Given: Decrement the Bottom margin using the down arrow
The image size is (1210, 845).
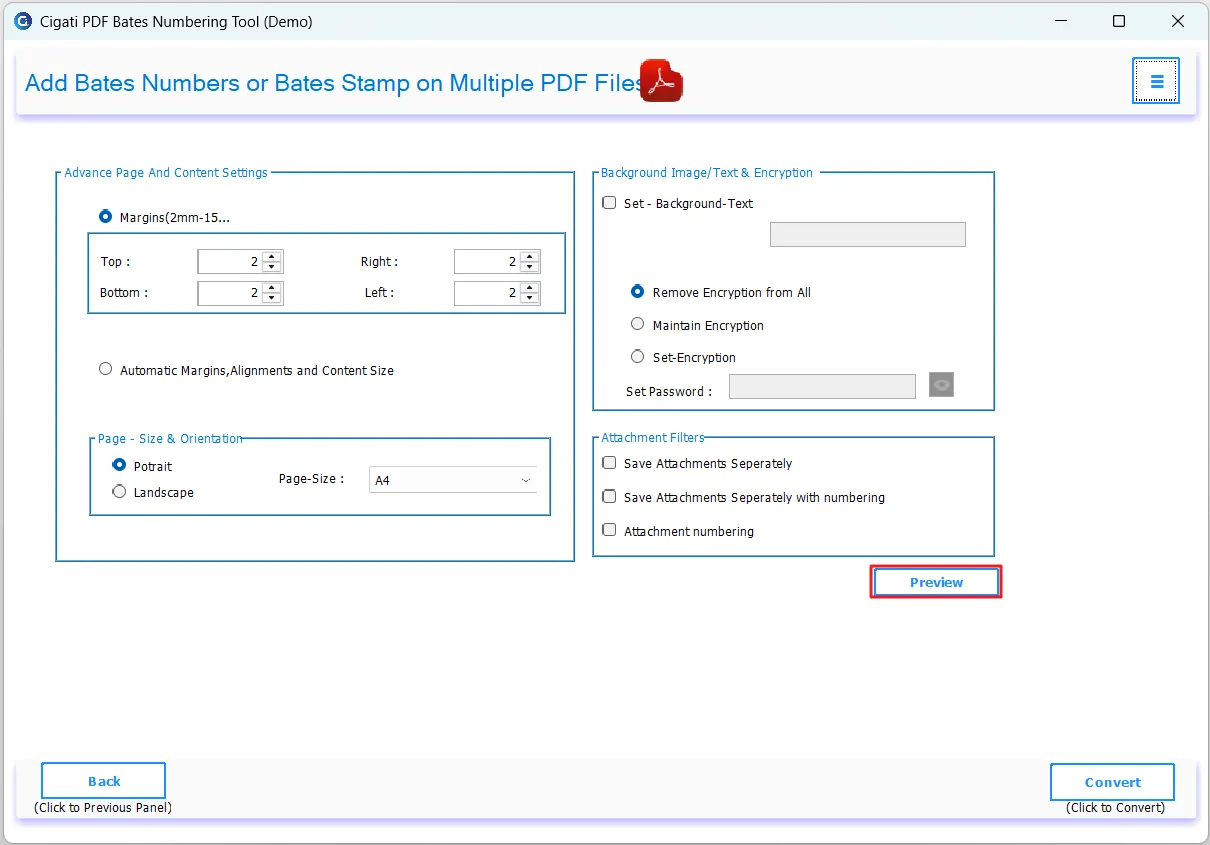Looking at the screenshot, I should click(270, 298).
